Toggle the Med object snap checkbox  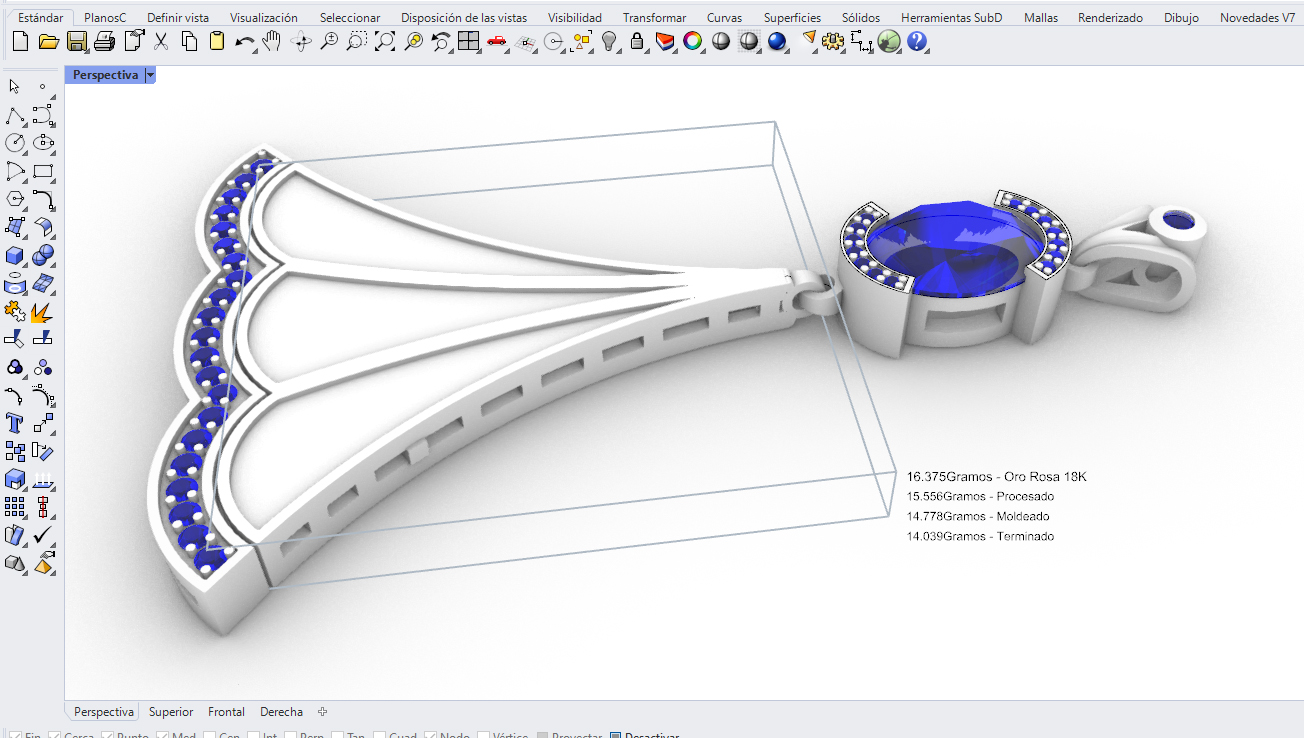click(x=163, y=737)
